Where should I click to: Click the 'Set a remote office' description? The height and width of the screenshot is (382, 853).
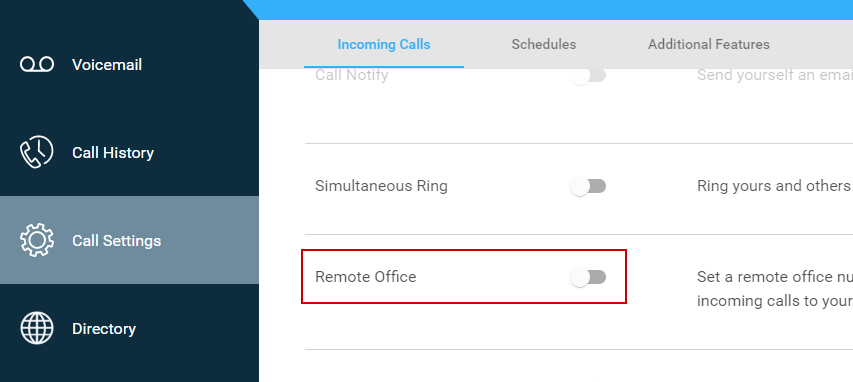tap(775, 288)
